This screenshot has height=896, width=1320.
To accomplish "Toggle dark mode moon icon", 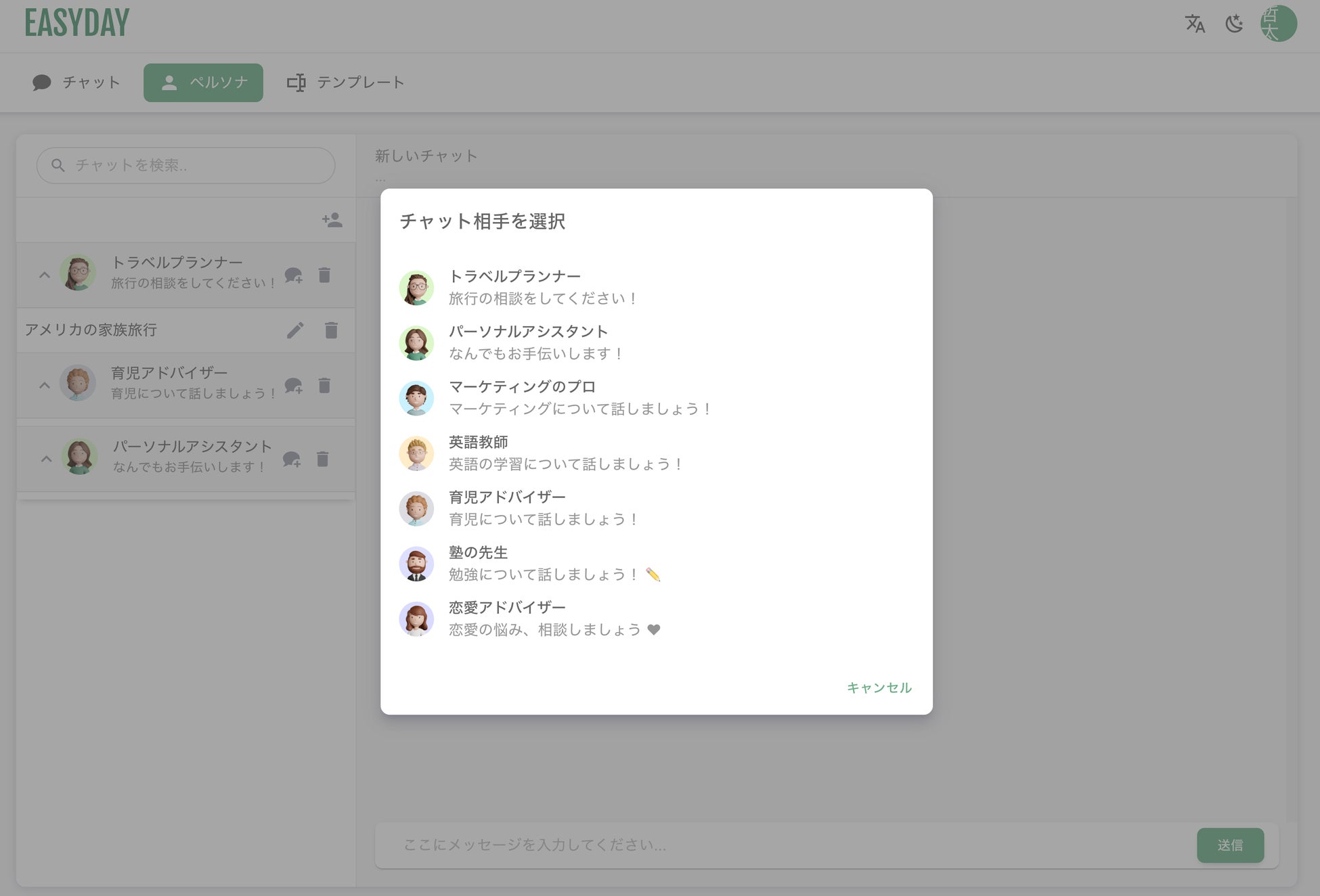I will coord(1234,24).
